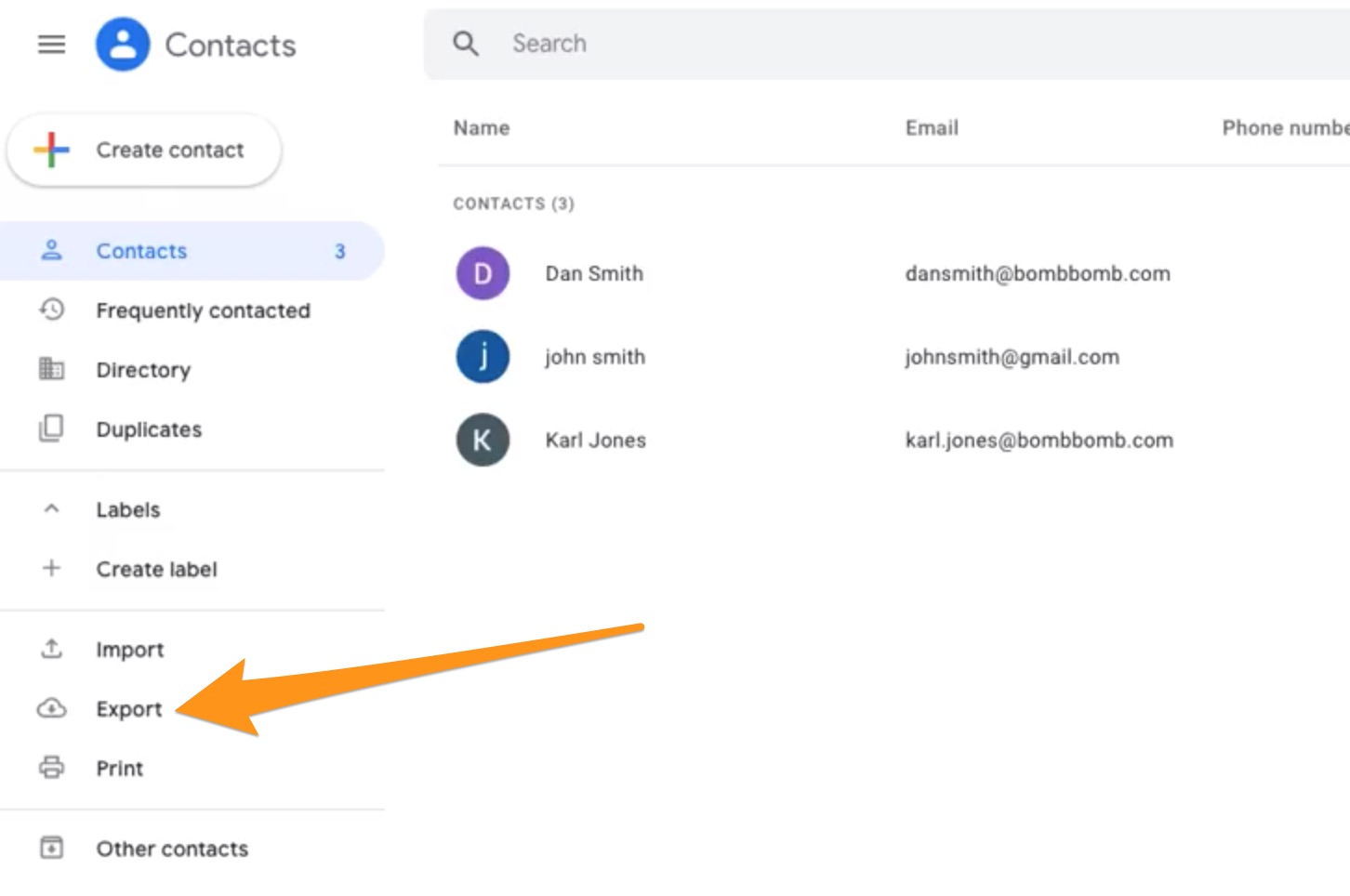Click the magnifying glass search icon
This screenshot has width=1350, height=896.
466,43
